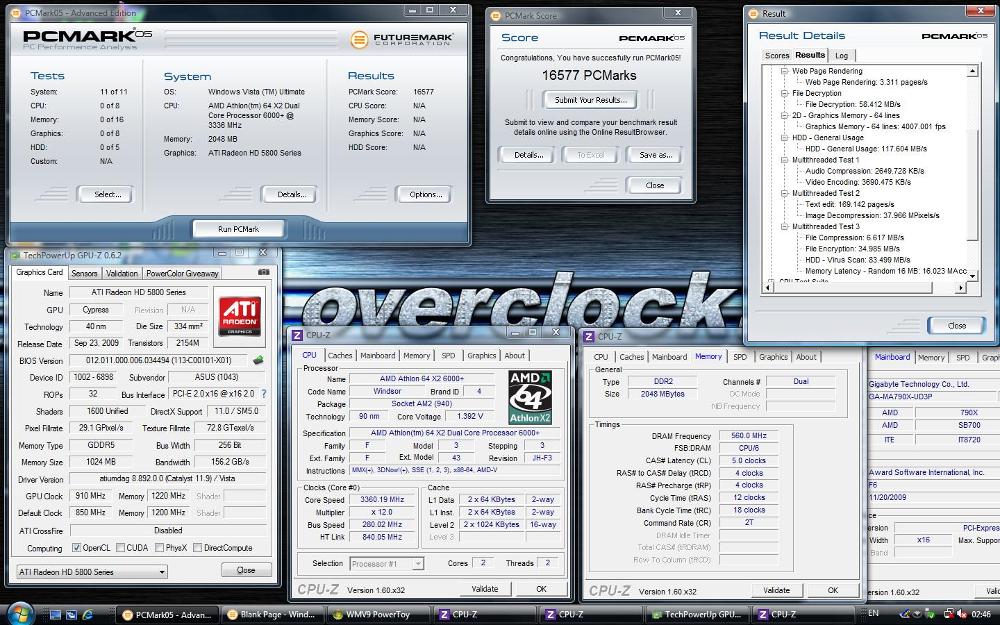Image resolution: width=1000 pixels, height=625 pixels.
Task: Click the Save as... button
Action: (655, 155)
